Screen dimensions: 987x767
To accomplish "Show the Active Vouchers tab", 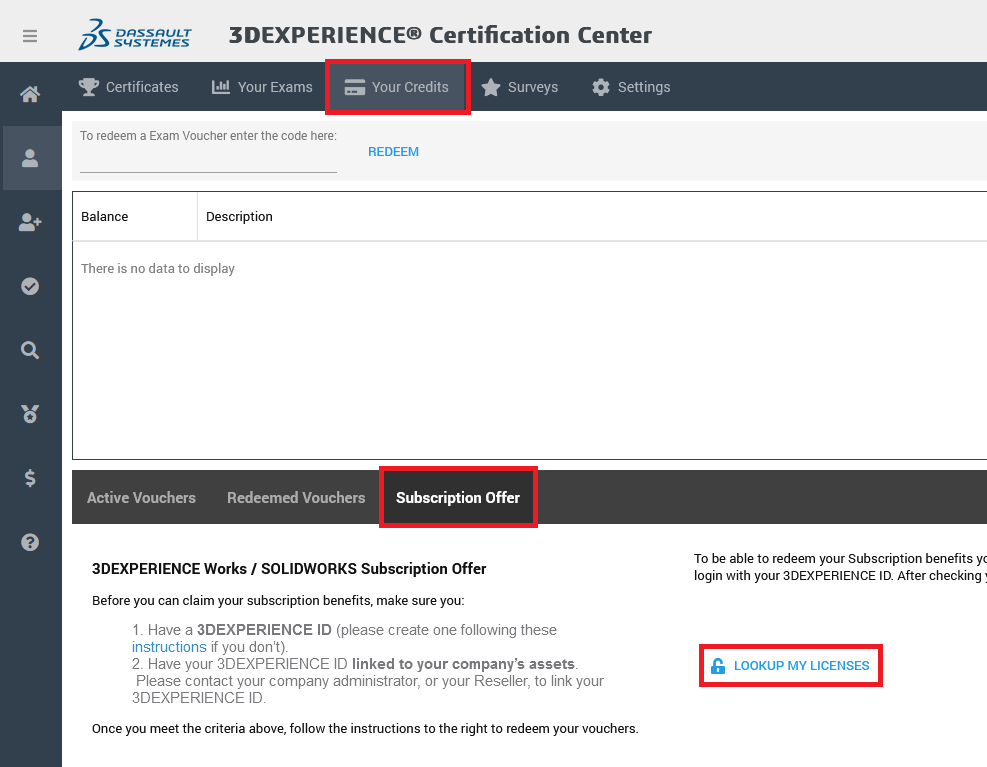I will 141,497.
